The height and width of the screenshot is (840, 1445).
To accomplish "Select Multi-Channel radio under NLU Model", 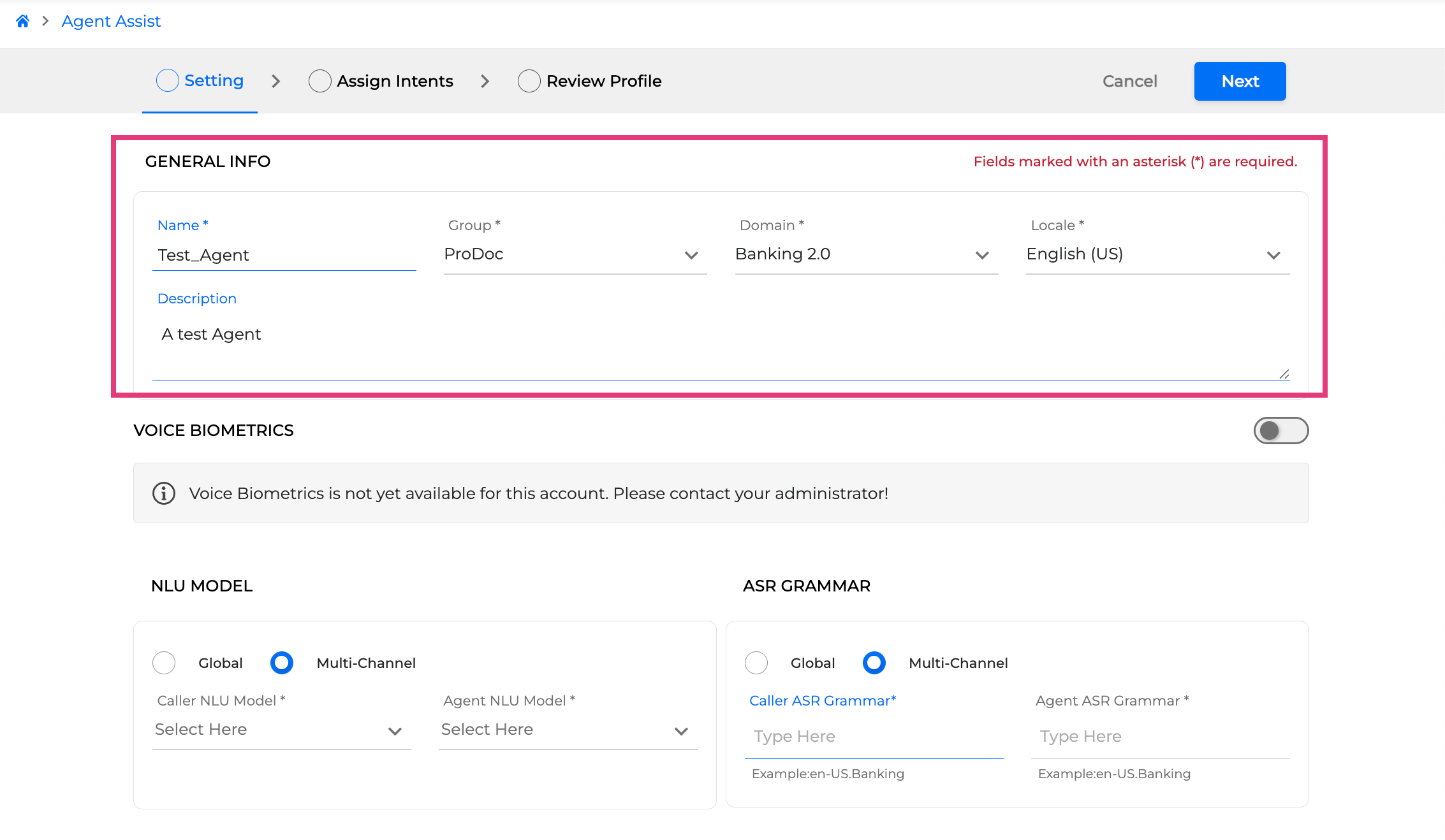I will [x=282, y=663].
